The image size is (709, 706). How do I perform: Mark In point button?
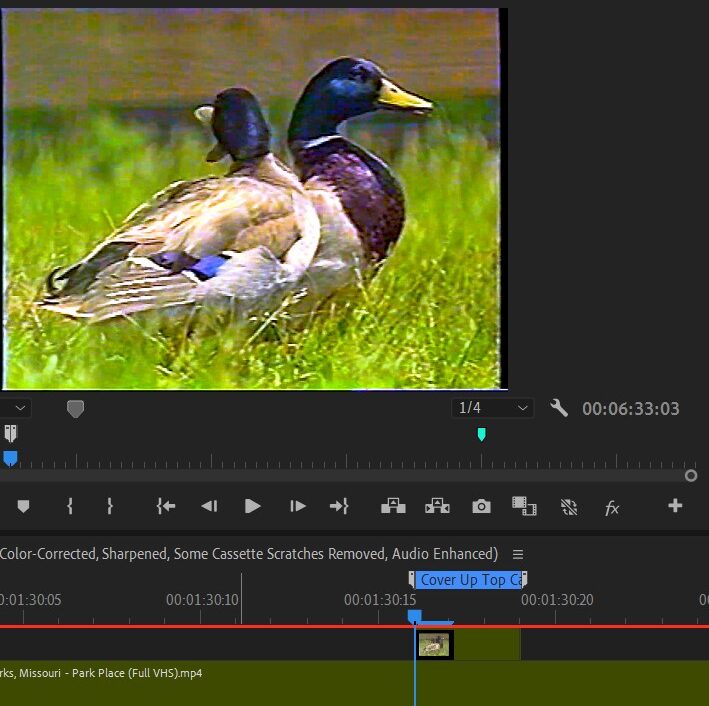[x=70, y=506]
